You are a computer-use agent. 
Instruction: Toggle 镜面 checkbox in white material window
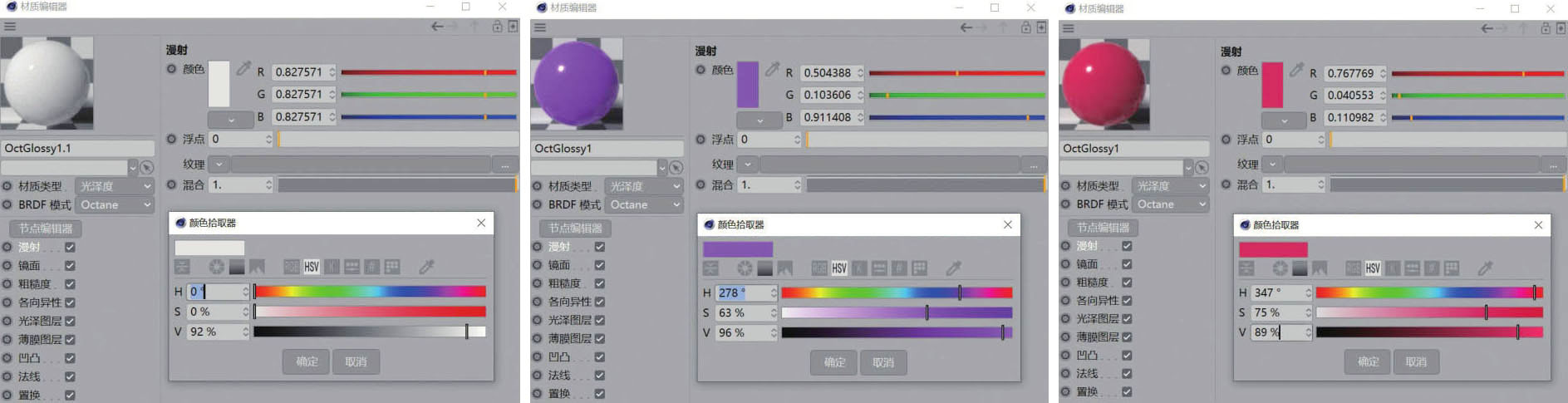tap(70, 266)
